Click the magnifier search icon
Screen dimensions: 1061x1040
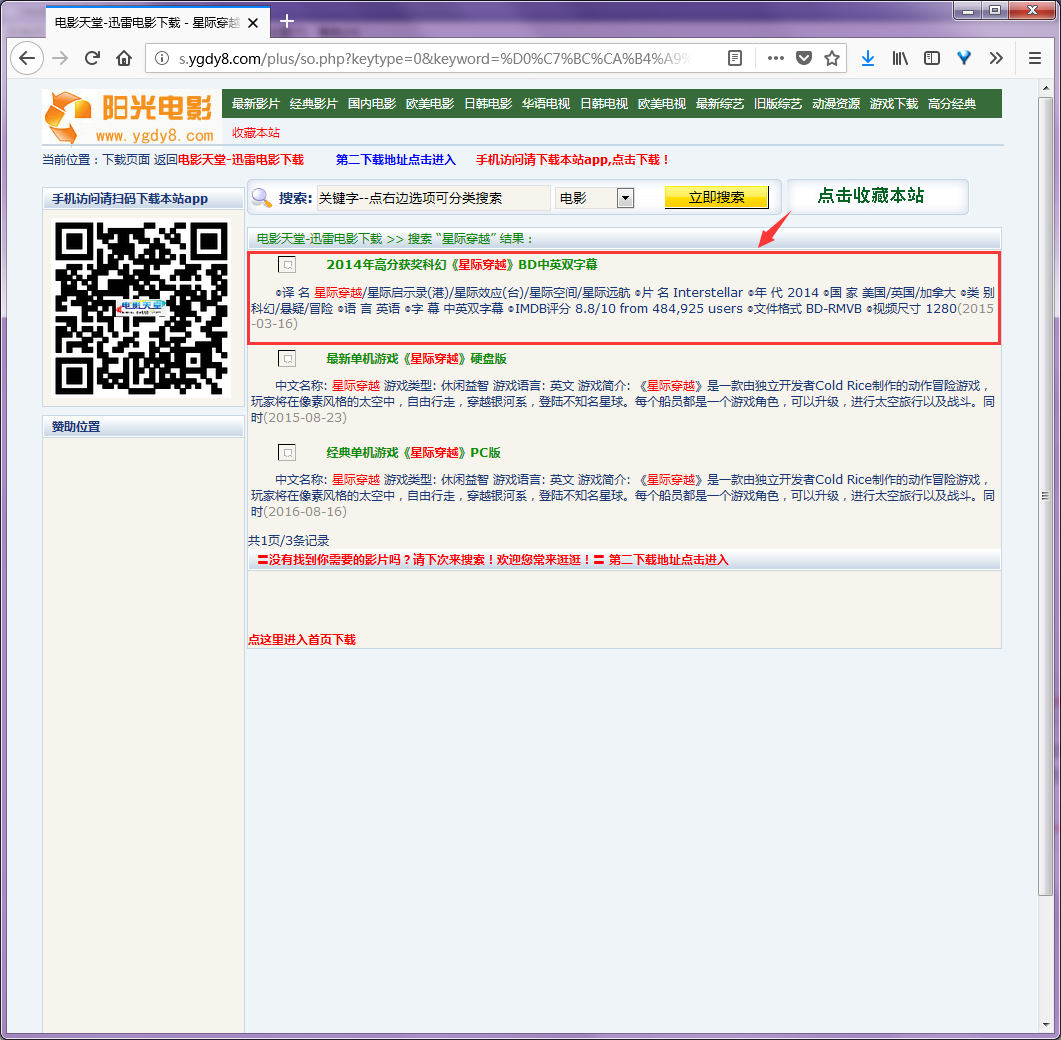click(262, 198)
